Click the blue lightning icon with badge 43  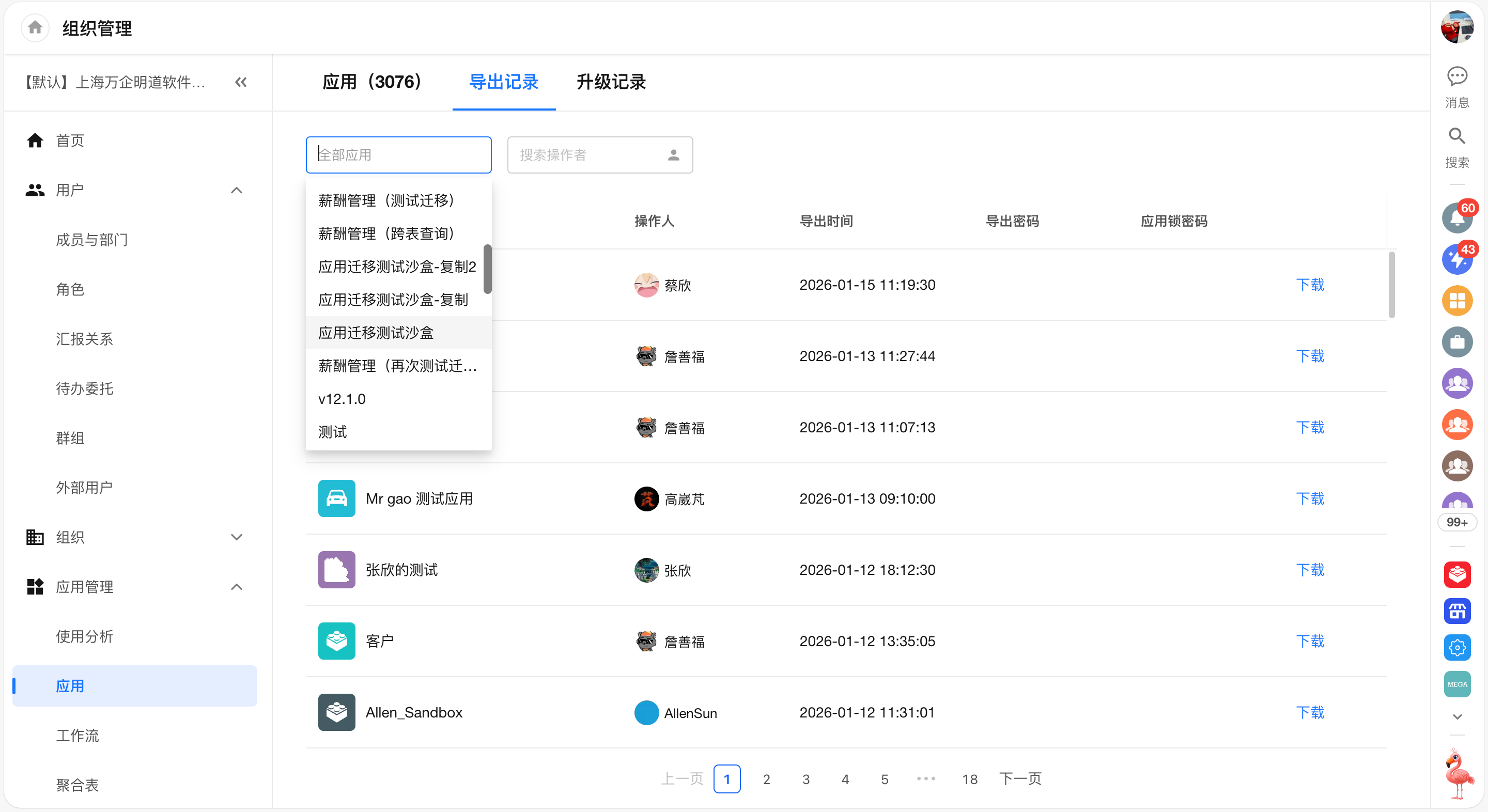pyautogui.click(x=1456, y=260)
